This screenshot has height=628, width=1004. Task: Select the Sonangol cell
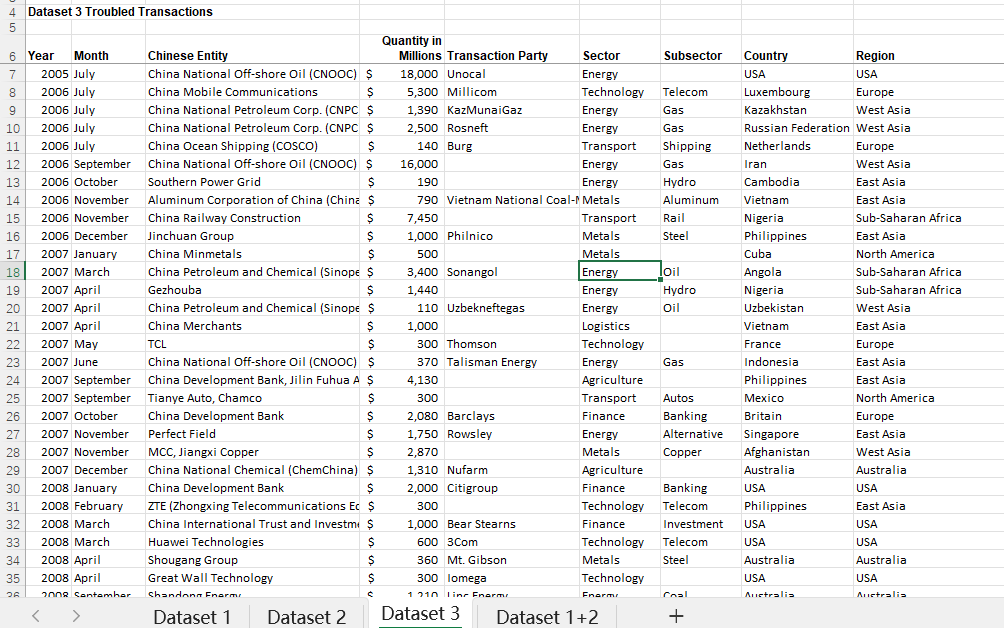click(512, 272)
